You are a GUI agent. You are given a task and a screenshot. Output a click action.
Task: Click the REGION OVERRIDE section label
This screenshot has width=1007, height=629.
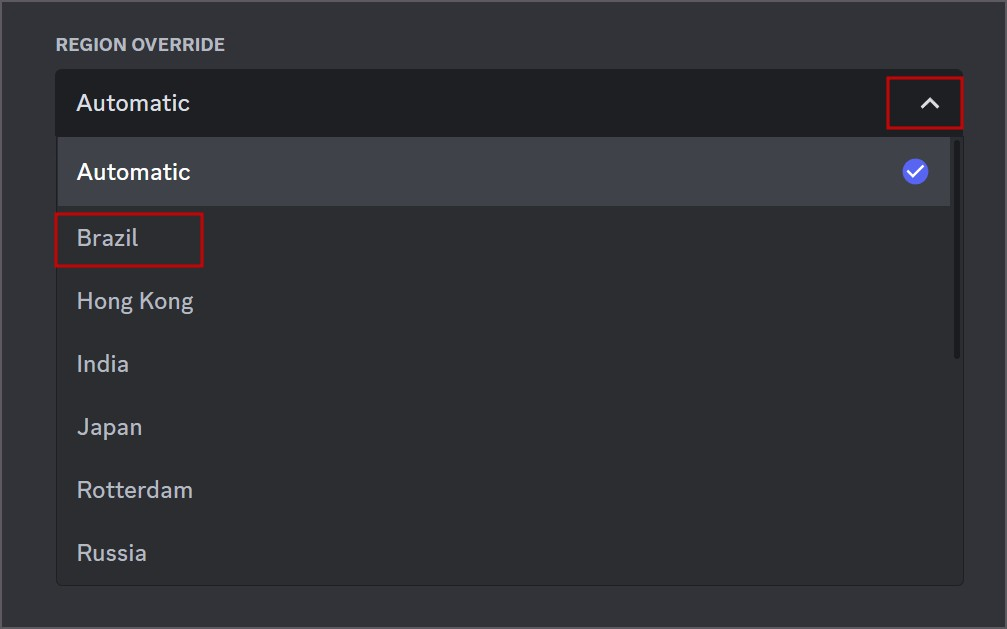pos(142,44)
